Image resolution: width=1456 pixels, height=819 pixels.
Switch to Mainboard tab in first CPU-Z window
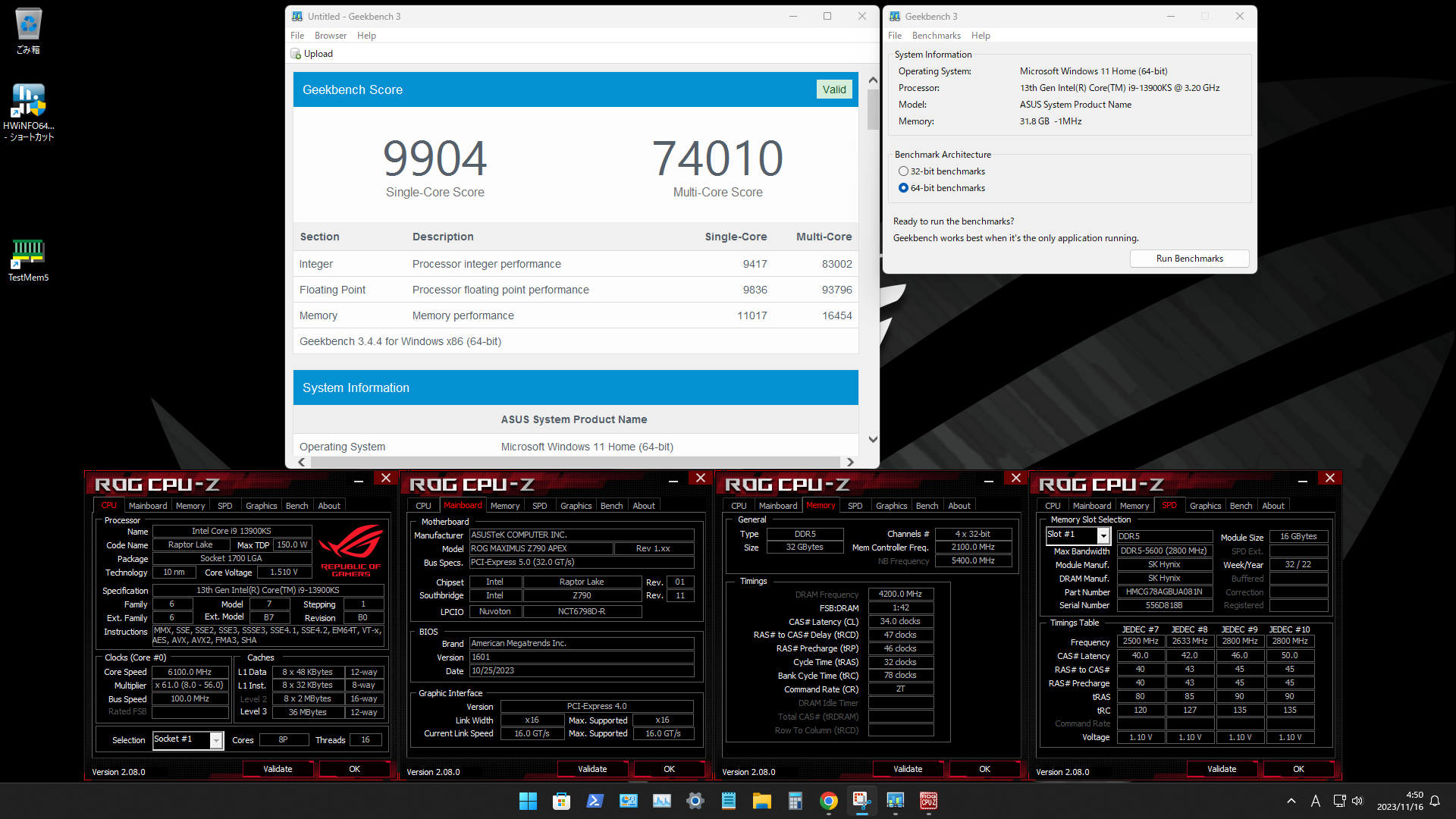(x=148, y=506)
